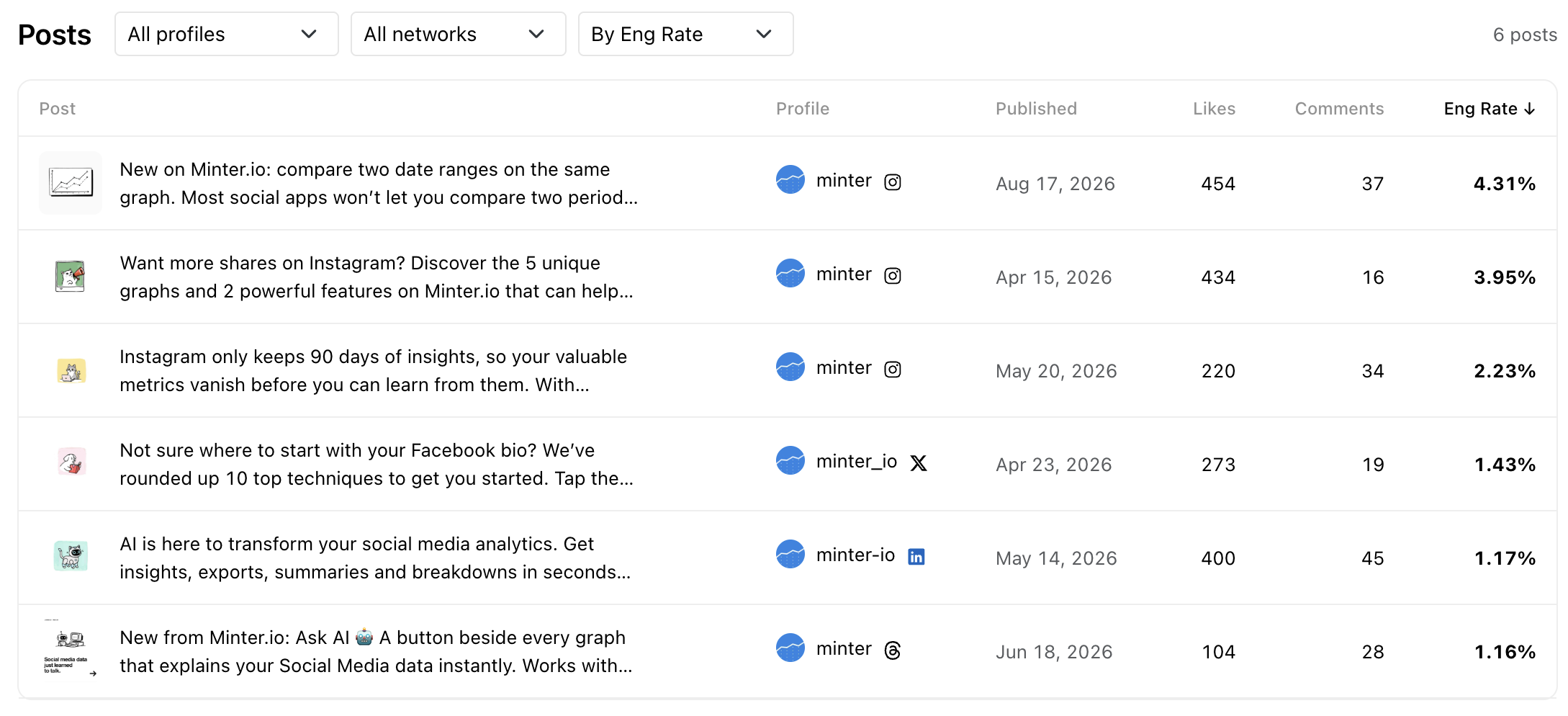Click the 454 likes value
The height and width of the screenshot is (716, 1568).
click(x=1218, y=184)
